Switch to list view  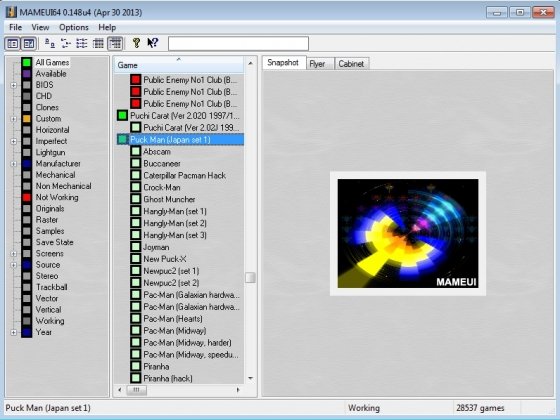tap(82, 44)
